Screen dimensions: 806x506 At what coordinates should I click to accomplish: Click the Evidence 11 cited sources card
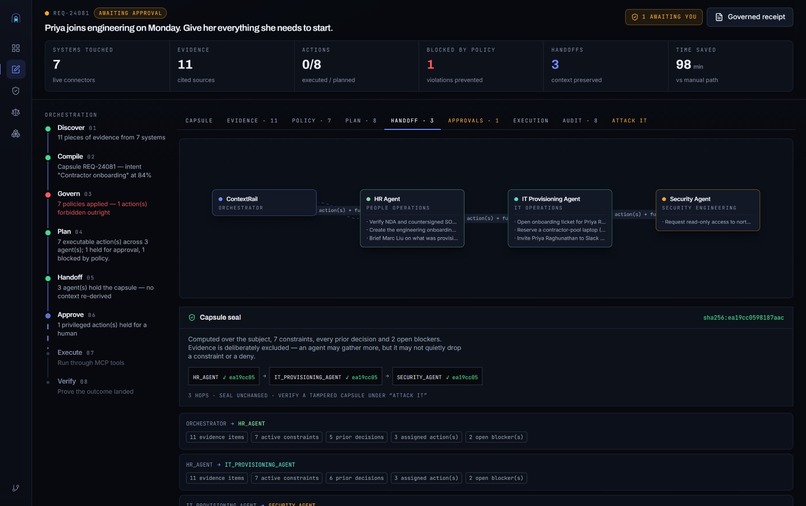point(232,66)
